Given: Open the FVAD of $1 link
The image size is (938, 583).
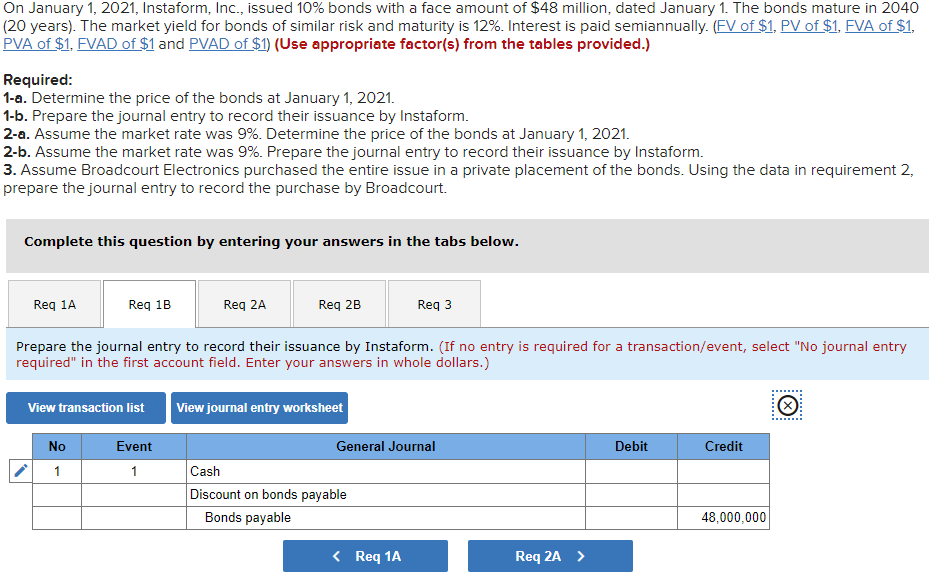Looking at the screenshot, I should click(x=115, y=44).
